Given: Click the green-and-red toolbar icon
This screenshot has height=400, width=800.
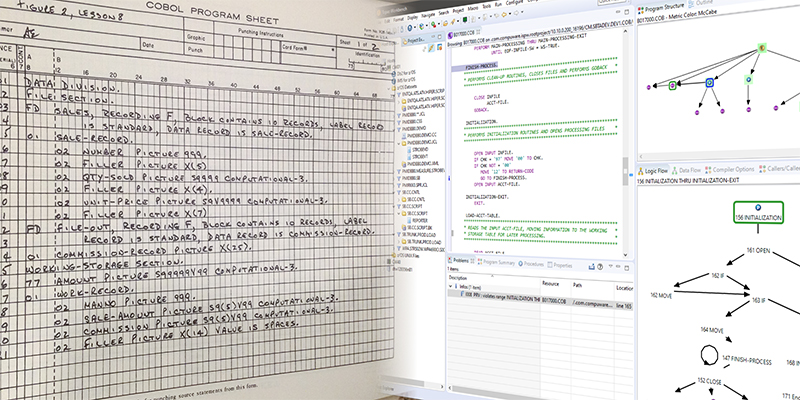Looking at the screenshot, I should (x=434, y=24).
